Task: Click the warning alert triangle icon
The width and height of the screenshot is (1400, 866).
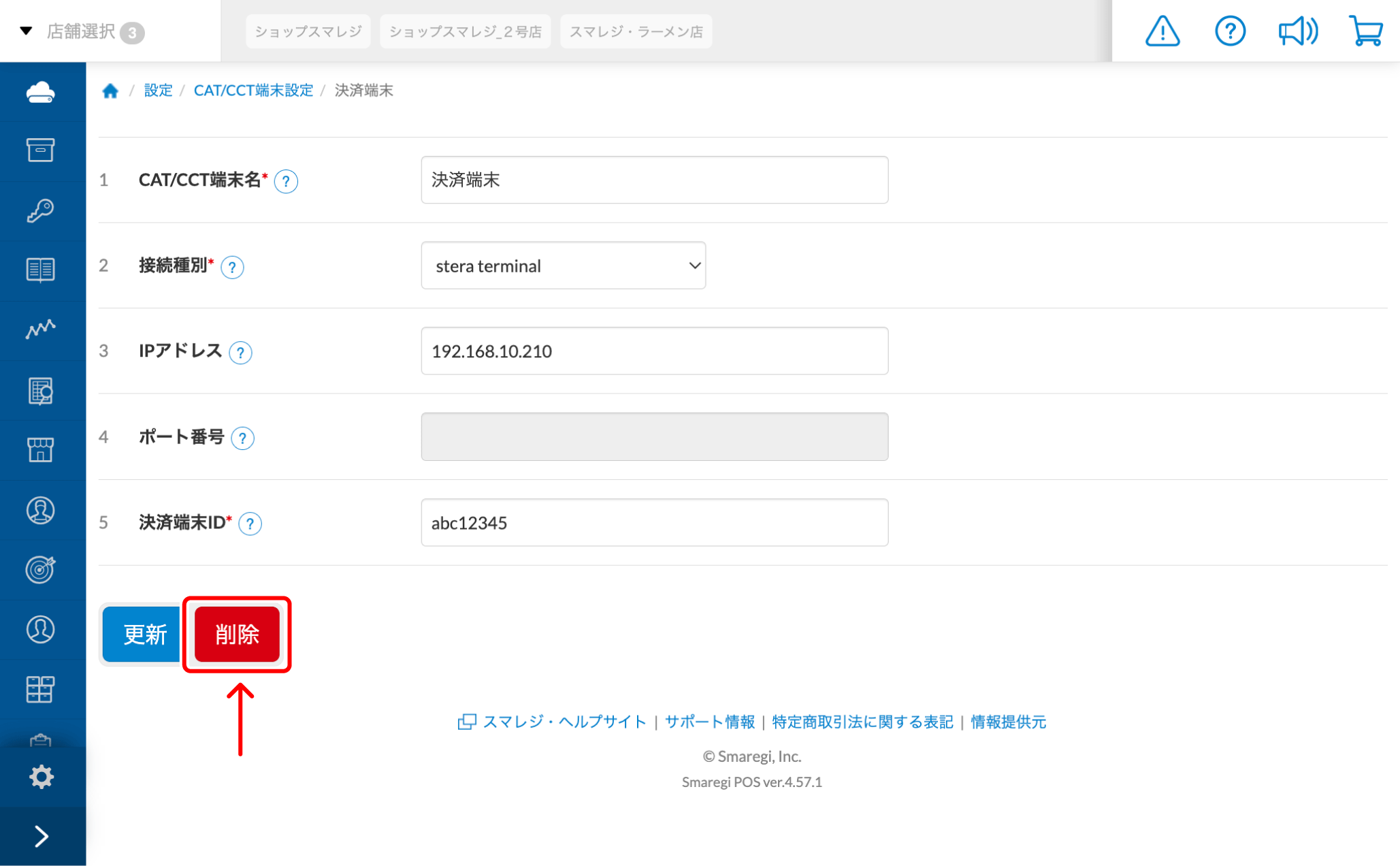Action: click(1162, 31)
